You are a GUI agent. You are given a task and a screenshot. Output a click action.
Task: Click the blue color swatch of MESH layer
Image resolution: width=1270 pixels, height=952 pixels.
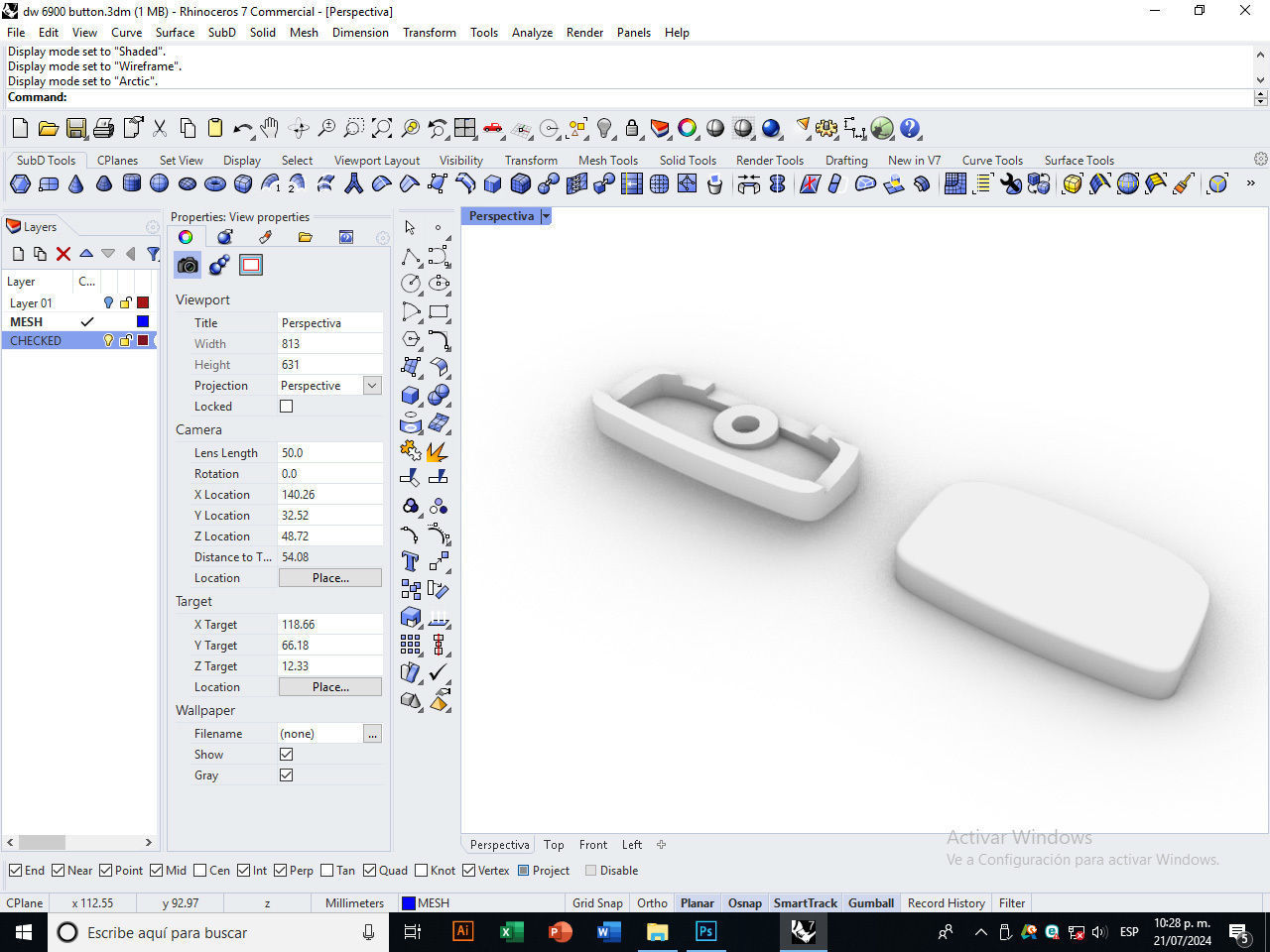[x=143, y=322]
